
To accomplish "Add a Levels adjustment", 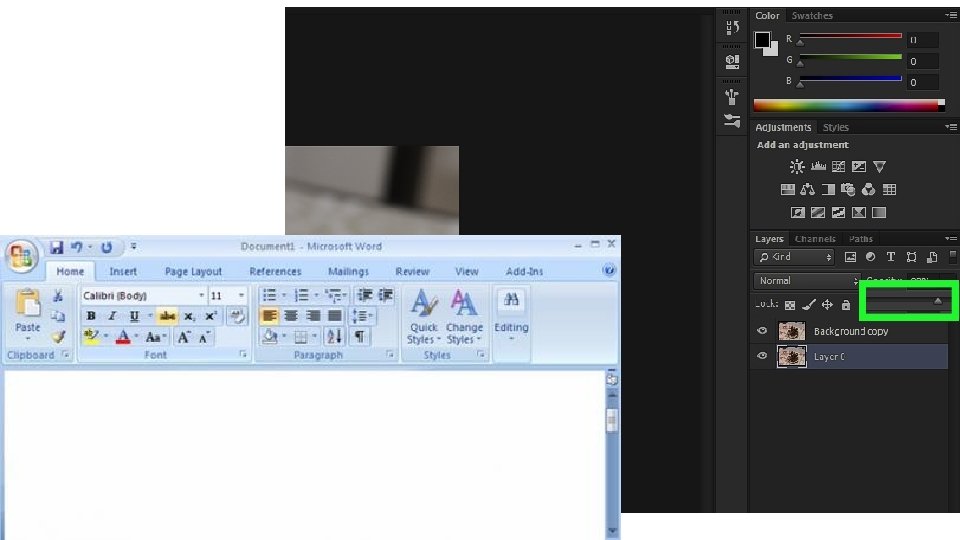I will pyautogui.click(x=818, y=167).
